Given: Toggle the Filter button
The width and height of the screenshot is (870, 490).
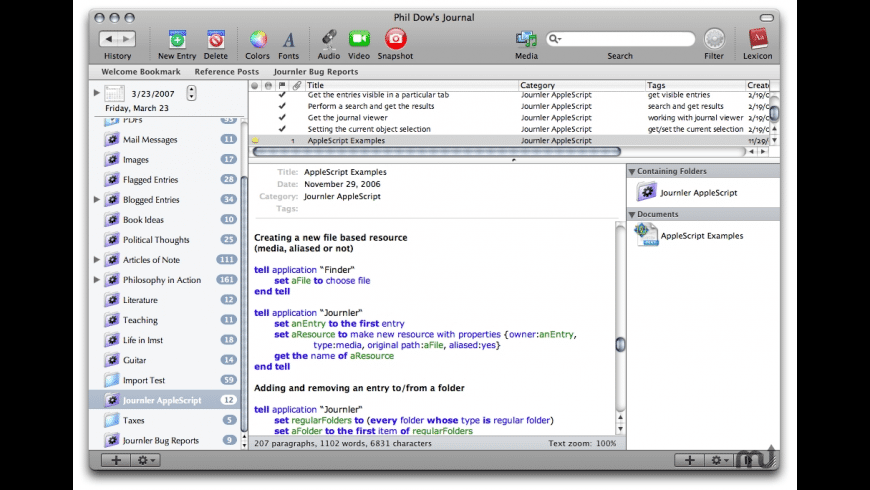Looking at the screenshot, I should point(714,39).
